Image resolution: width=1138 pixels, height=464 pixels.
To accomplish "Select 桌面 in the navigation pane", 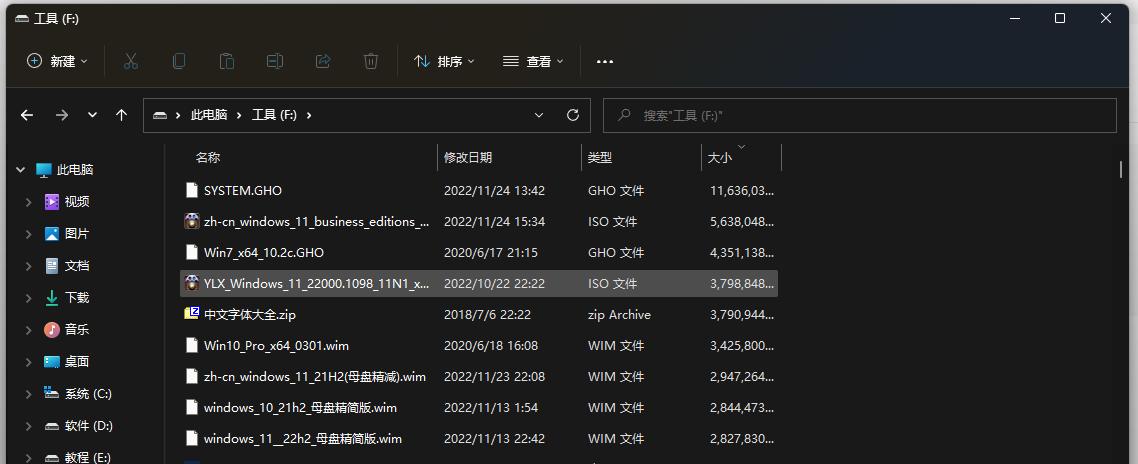I will point(77,362).
